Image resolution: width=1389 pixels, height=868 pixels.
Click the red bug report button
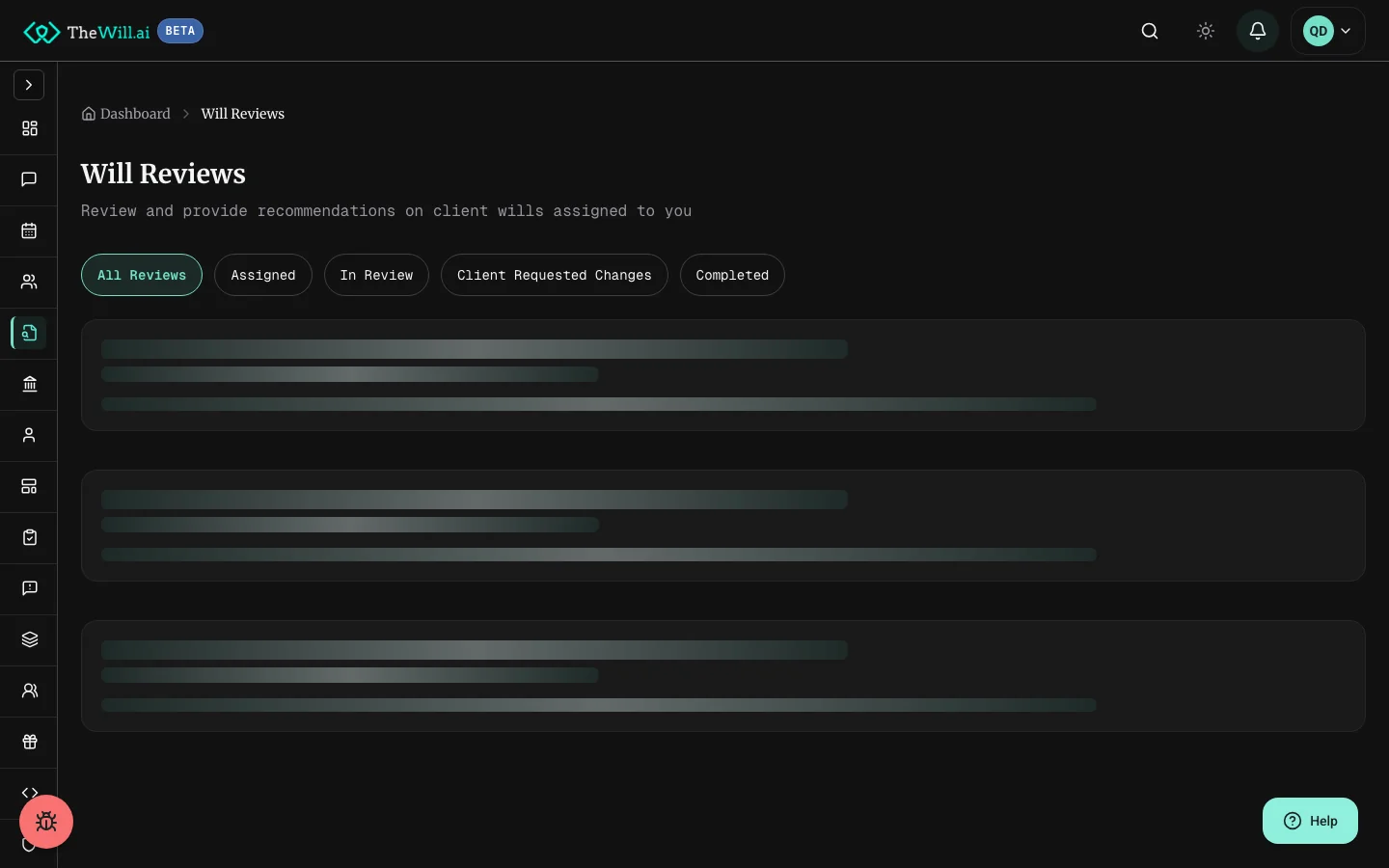click(x=46, y=822)
